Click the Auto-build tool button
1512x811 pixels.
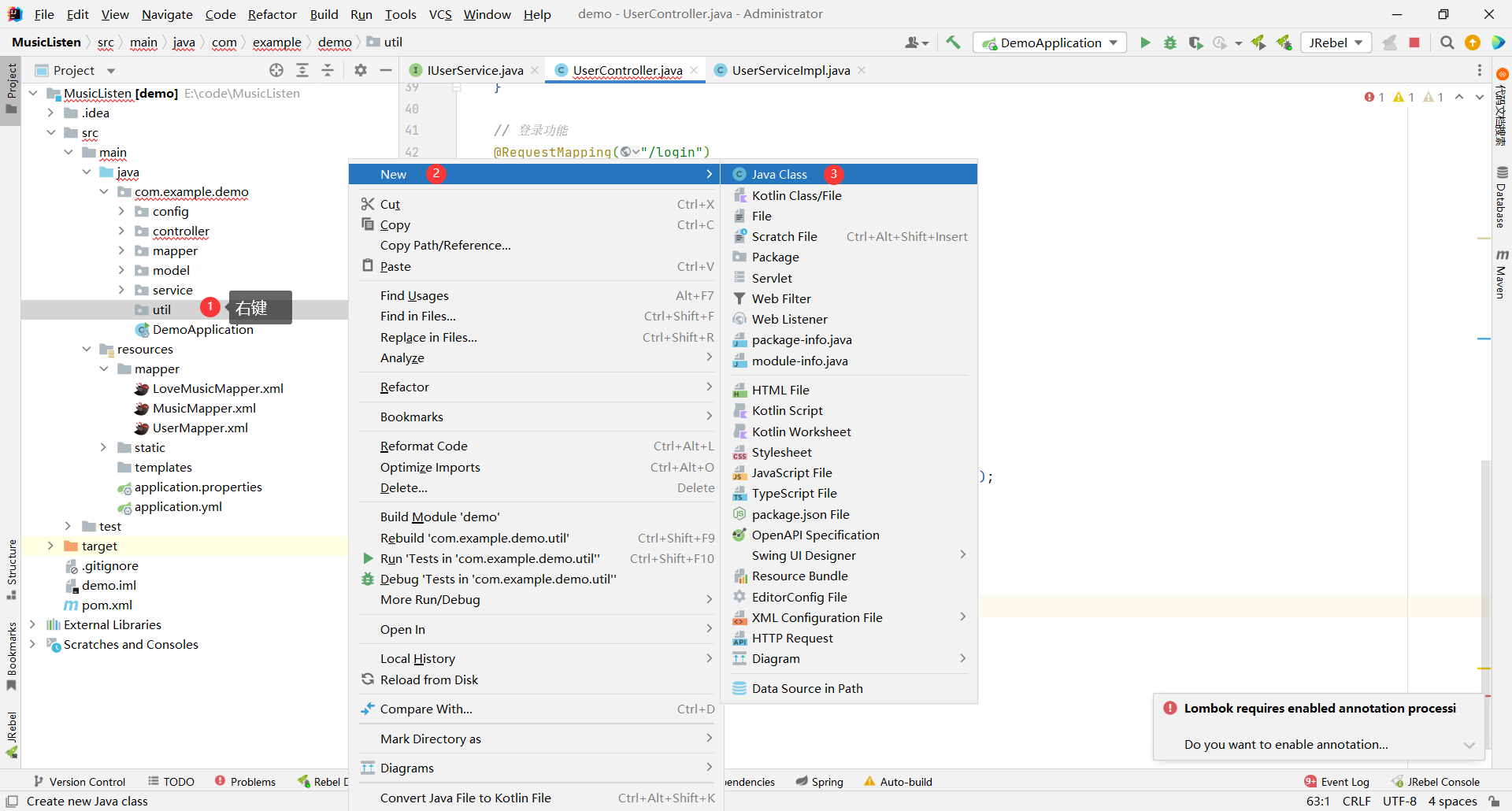898,782
